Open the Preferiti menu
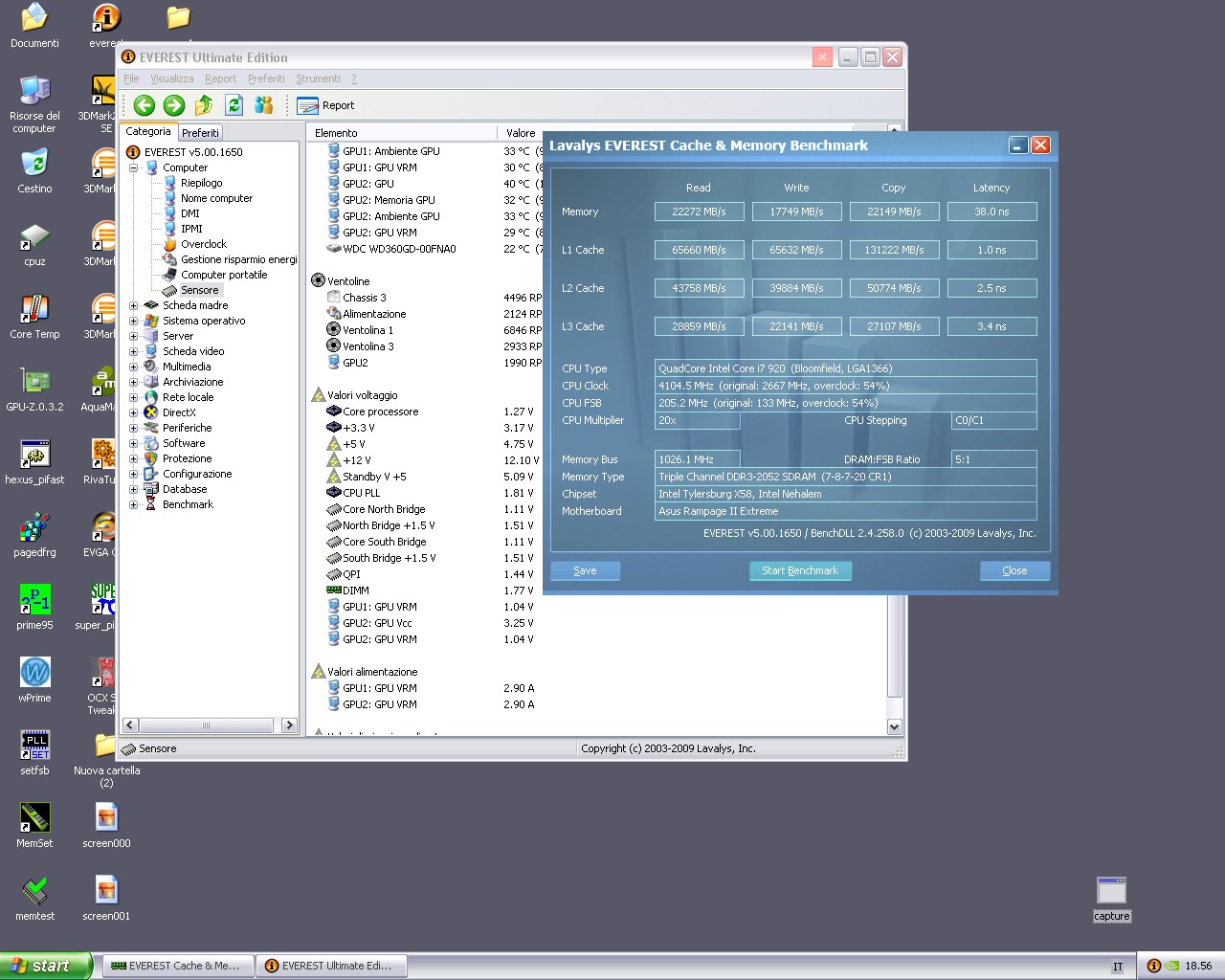 pyautogui.click(x=266, y=78)
